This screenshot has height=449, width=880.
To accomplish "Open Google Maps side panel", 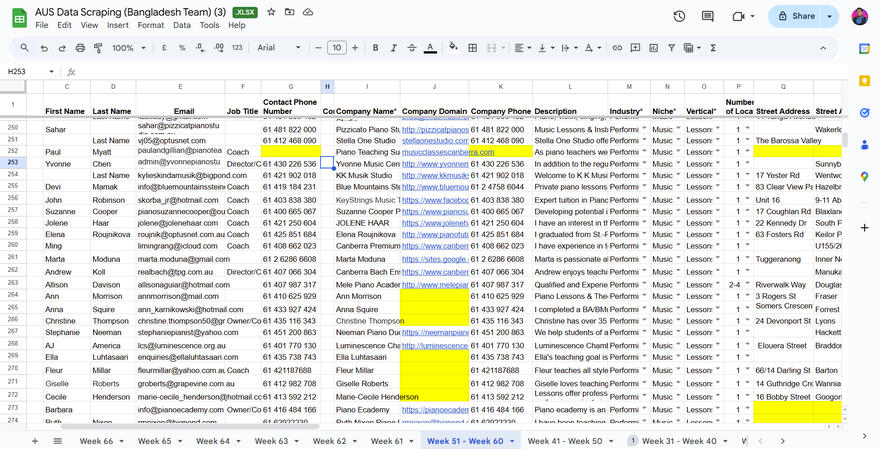I will [x=864, y=177].
